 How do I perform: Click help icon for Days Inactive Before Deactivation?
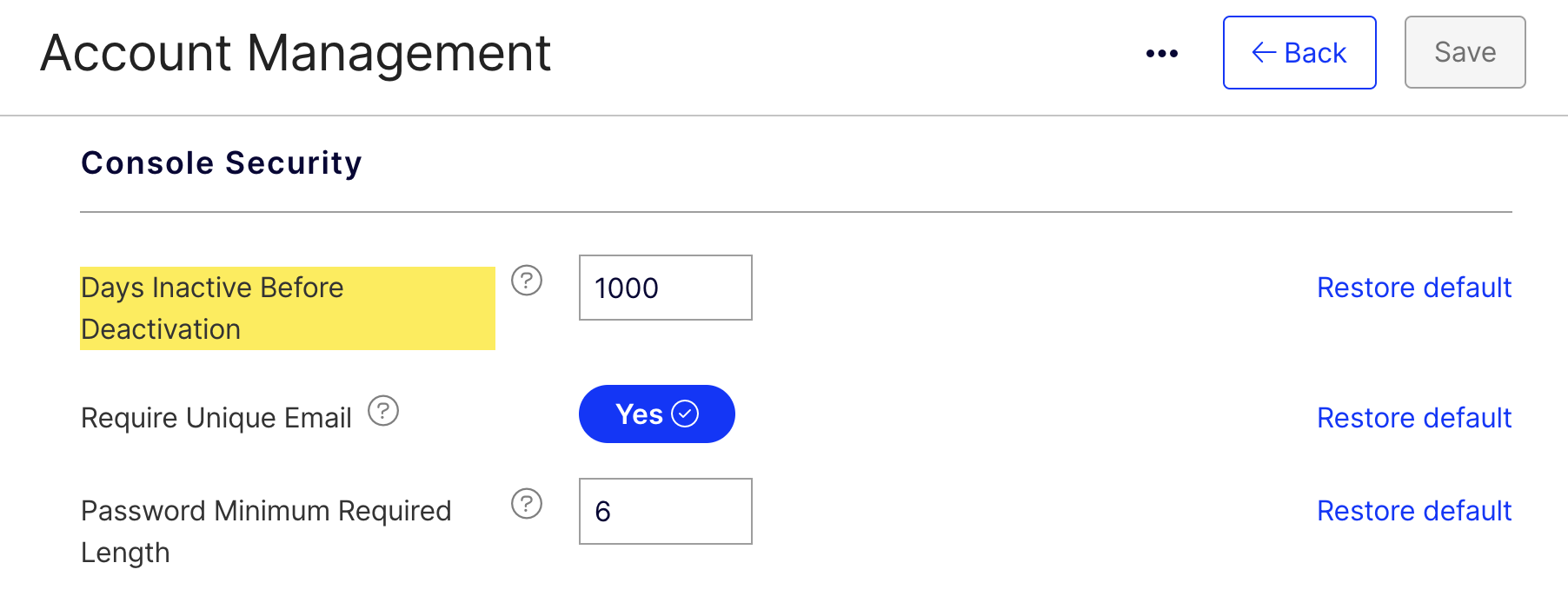tap(527, 281)
